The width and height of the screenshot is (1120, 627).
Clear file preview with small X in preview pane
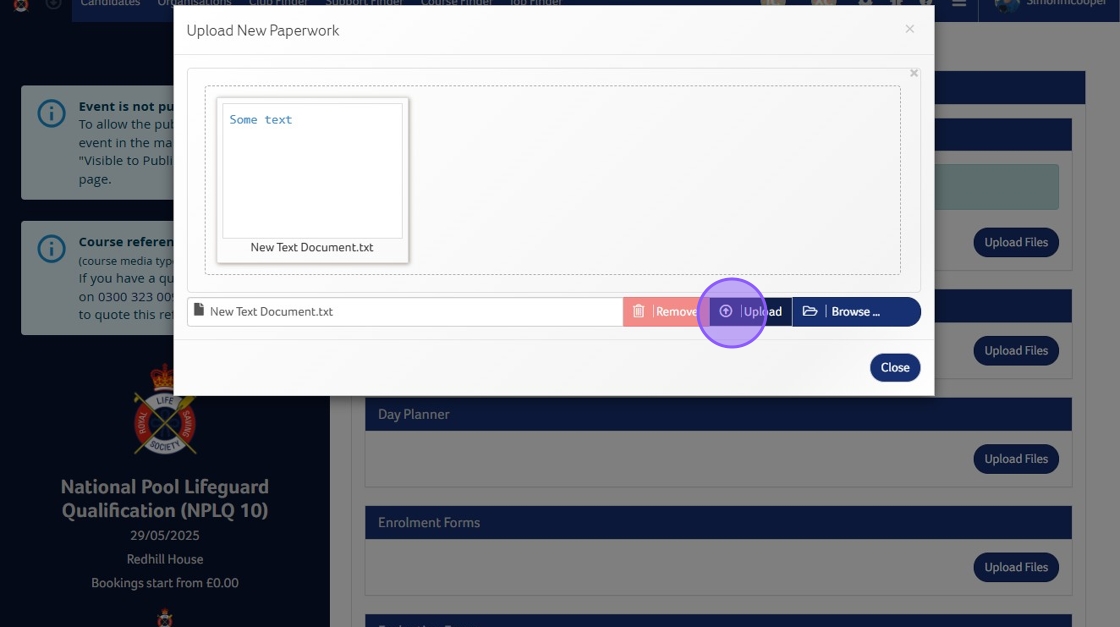point(914,74)
